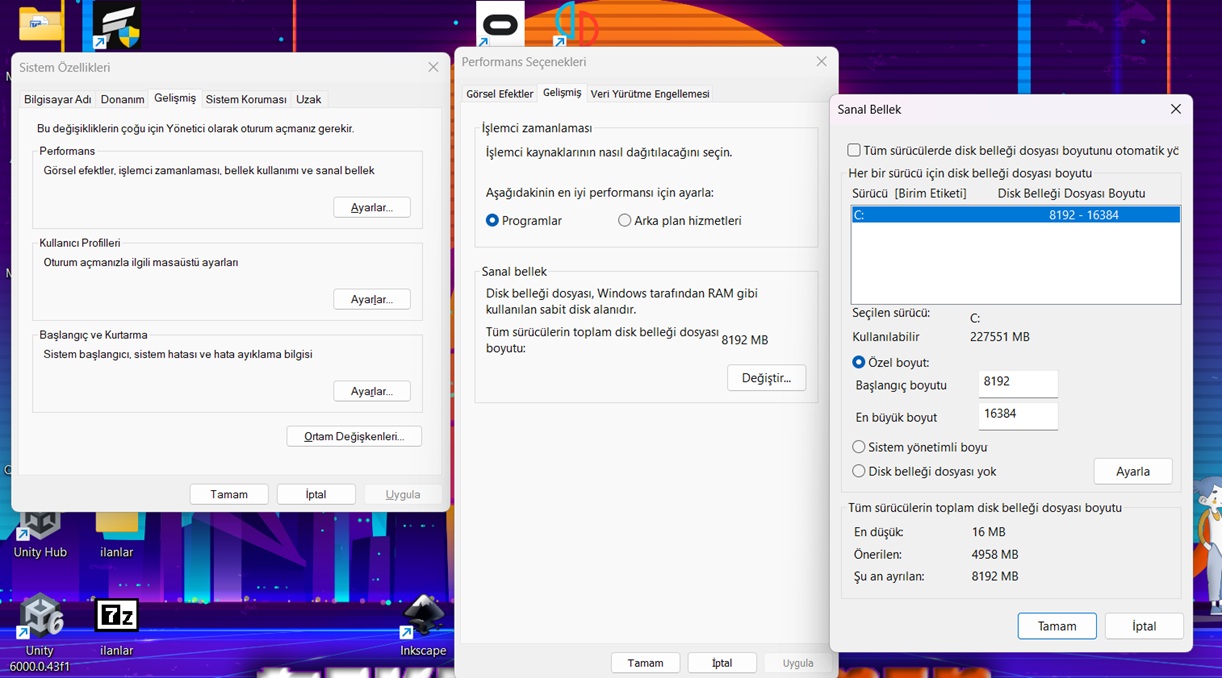Screen dimensions: 1222x678
Task: Choose Disk belleği dosyası yok option
Action: (x=859, y=471)
